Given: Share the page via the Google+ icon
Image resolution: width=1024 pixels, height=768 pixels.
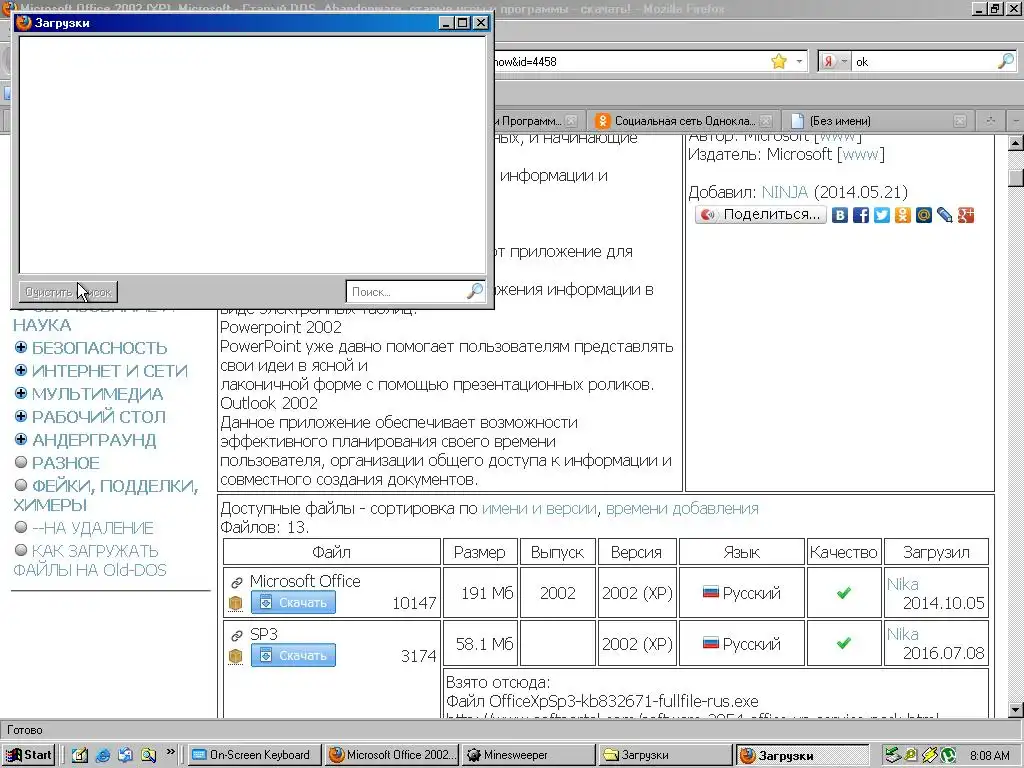Looking at the screenshot, I should pos(965,215).
